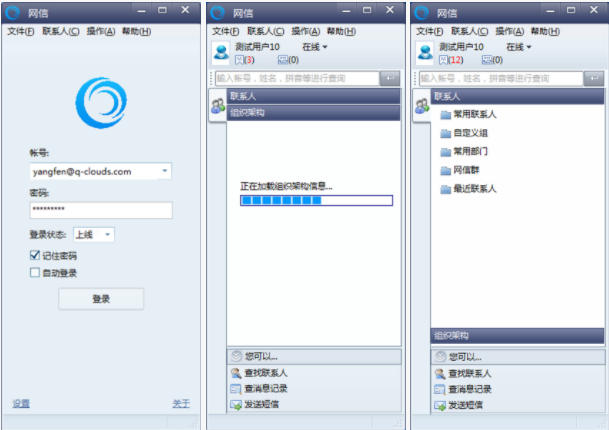This screenshot has width=609, height=430.
Task: Click send SMS envelope icon in middle window
Action: [236, 405]
